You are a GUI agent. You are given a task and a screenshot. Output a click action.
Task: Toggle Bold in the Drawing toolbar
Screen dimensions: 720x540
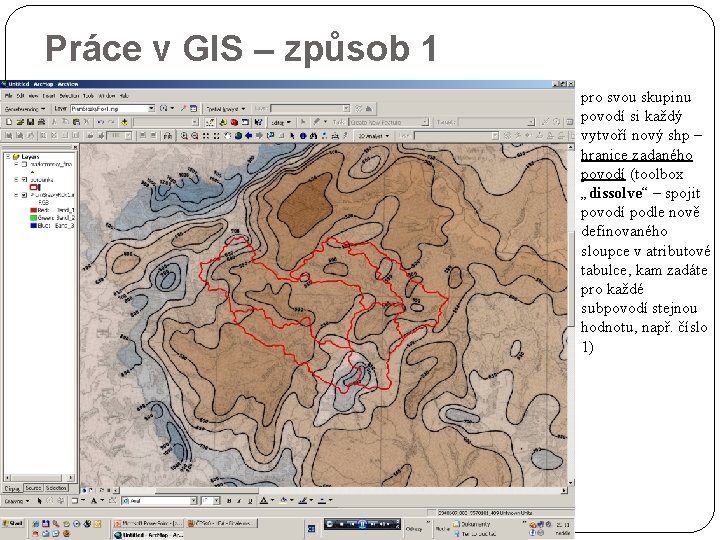[x=229, y=501]
